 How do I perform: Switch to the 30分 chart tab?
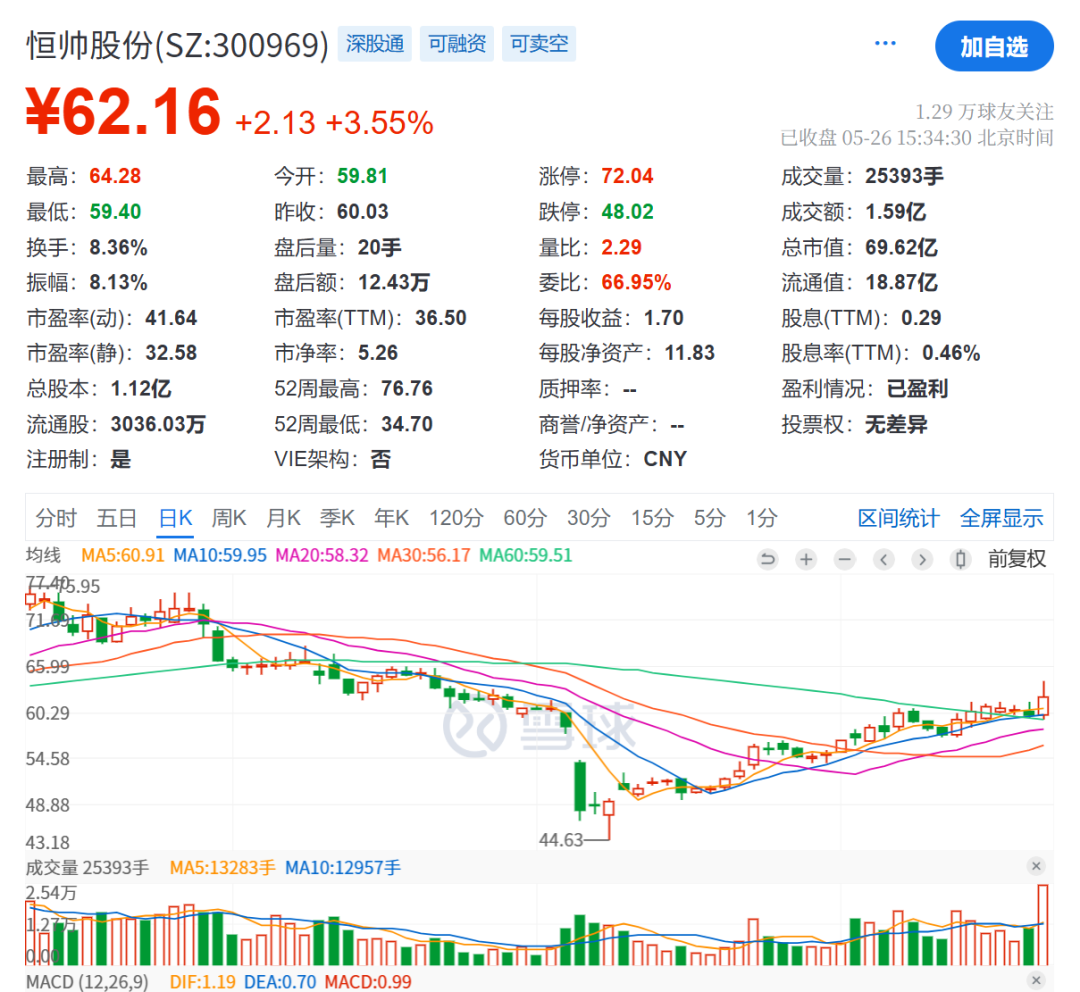pyautogui.click(x=588, y=518)
